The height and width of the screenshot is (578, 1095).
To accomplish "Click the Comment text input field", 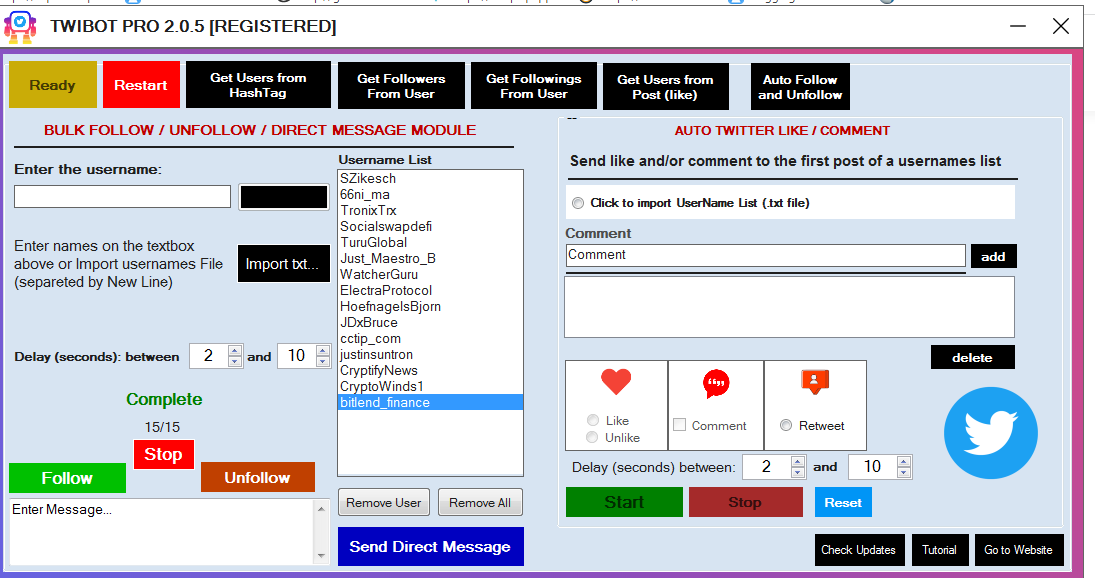I will click(765, 255).
